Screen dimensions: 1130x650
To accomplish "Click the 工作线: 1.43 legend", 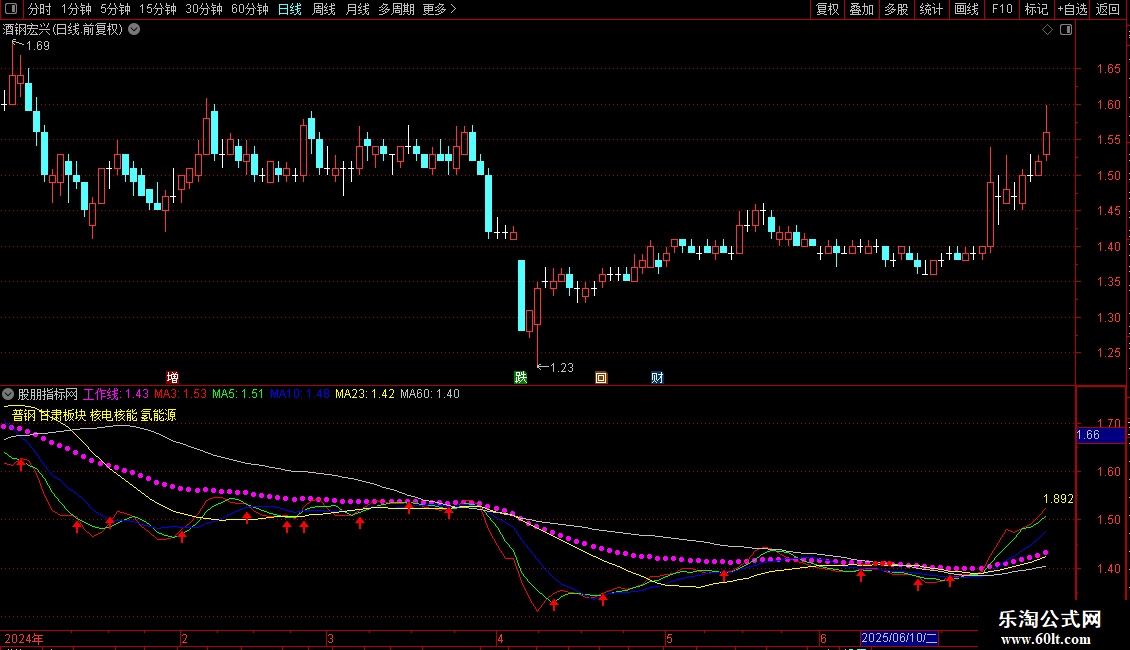I will (116, 394).
